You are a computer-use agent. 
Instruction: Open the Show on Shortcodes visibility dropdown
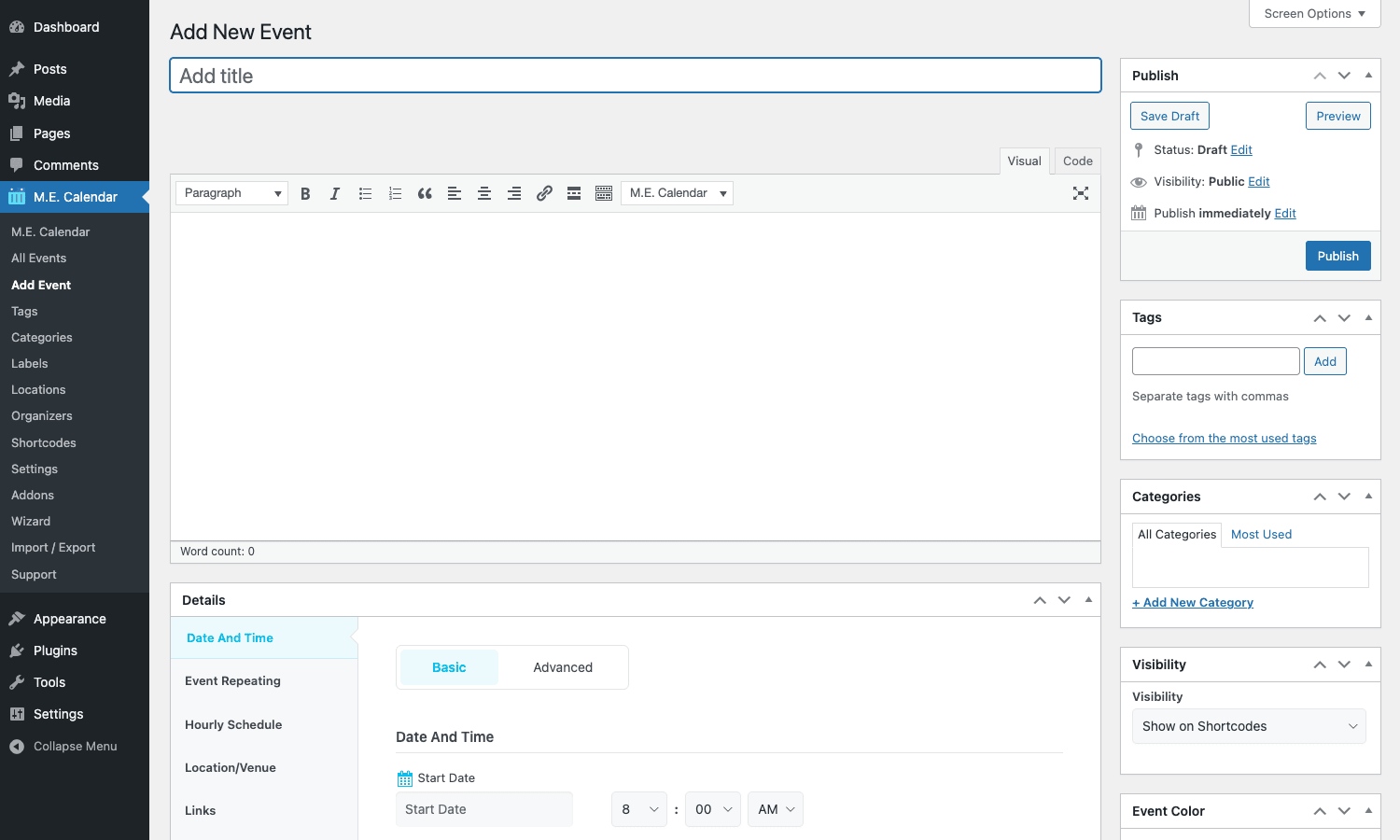coord(1249,726)
